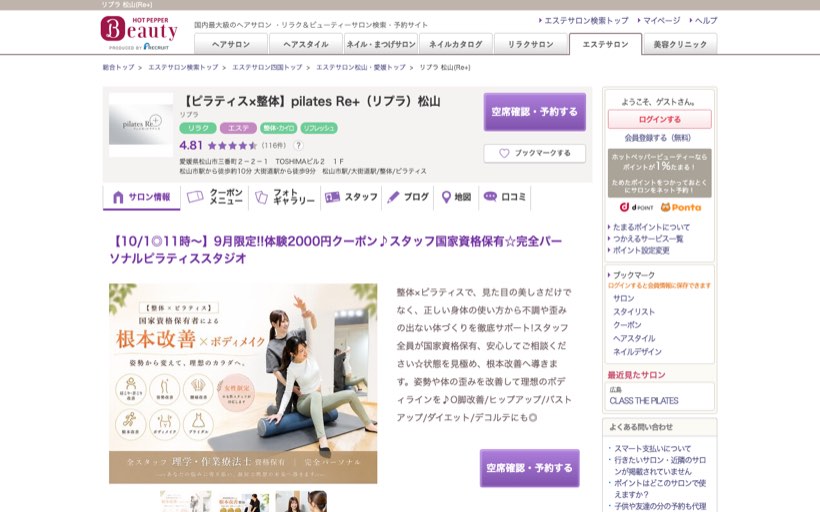The image size is (820, 512).
Task: Click the coupon menu ticket icon
Action: tap(195, 197)
